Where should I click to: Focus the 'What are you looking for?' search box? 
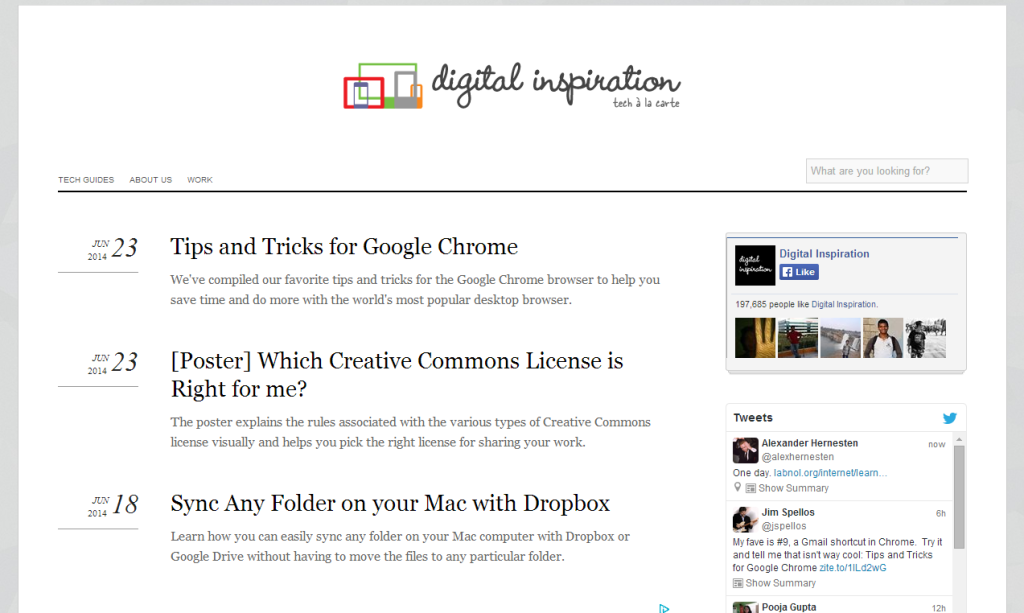[887, 171]
